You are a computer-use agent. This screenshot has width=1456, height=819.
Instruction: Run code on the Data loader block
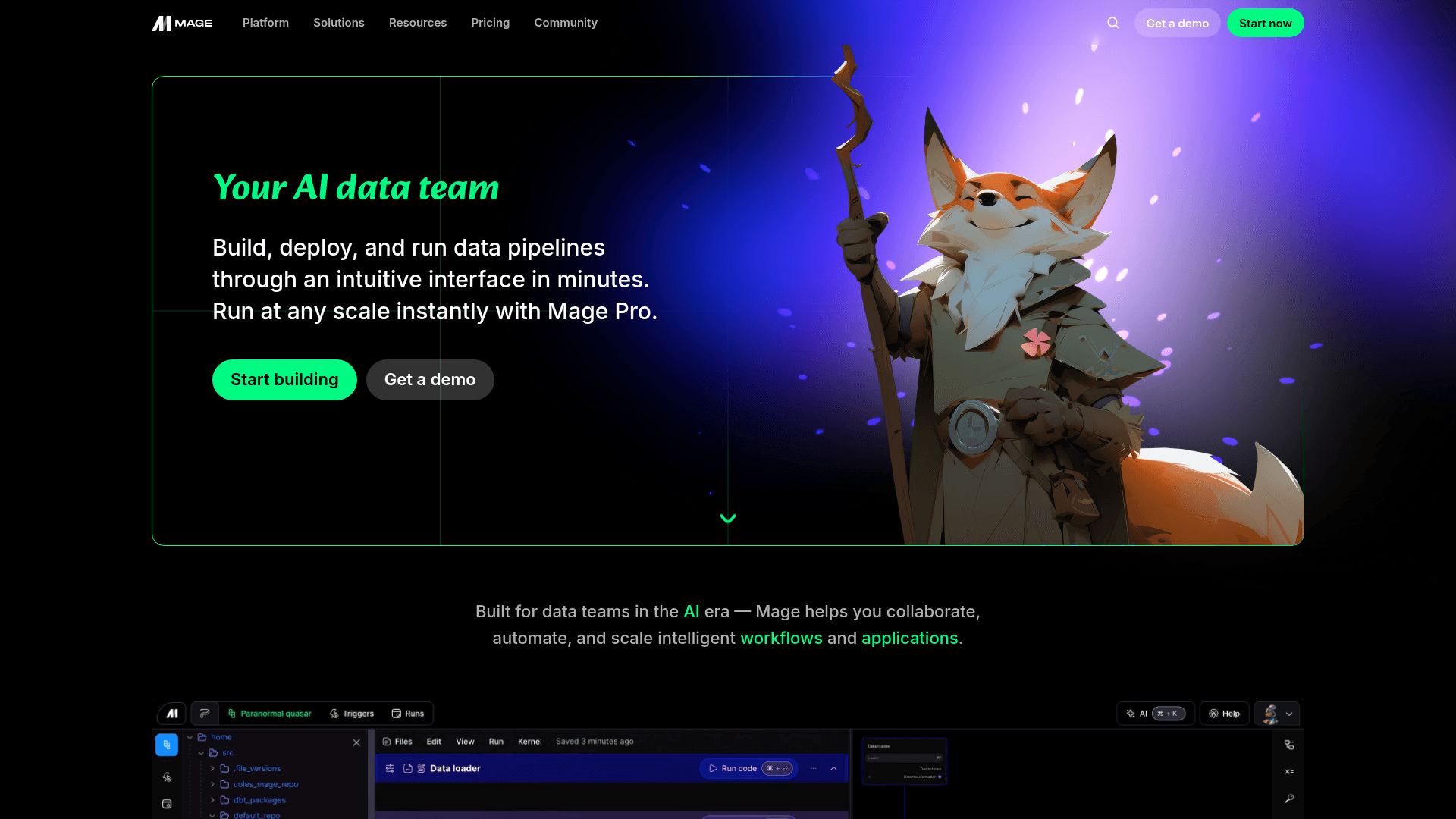pyautogui.click(x=733, y=768)
